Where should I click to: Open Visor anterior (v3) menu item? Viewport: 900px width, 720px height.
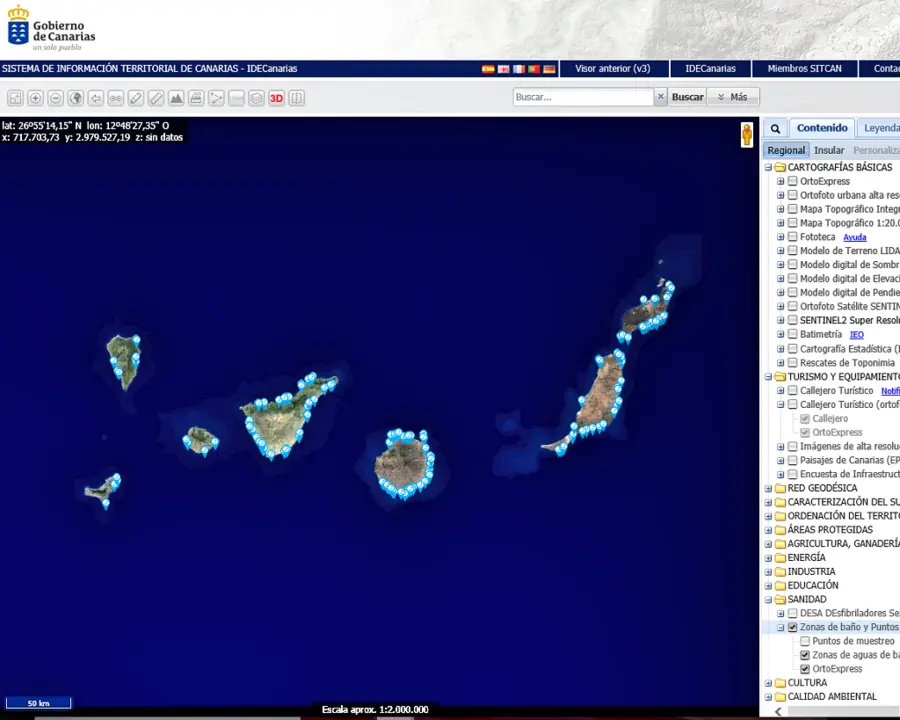click(613, 68)
